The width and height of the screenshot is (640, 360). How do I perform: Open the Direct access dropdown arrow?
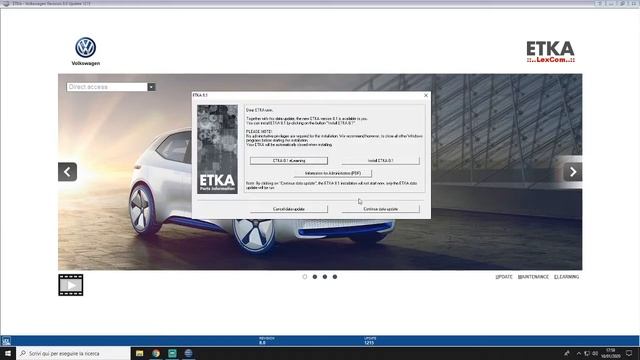(151, 87)
